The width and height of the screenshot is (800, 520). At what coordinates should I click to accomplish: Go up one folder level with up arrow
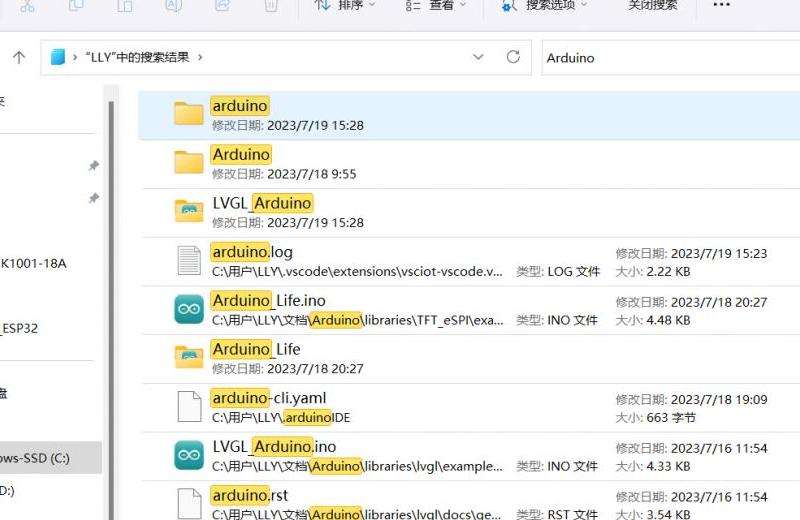19,57
